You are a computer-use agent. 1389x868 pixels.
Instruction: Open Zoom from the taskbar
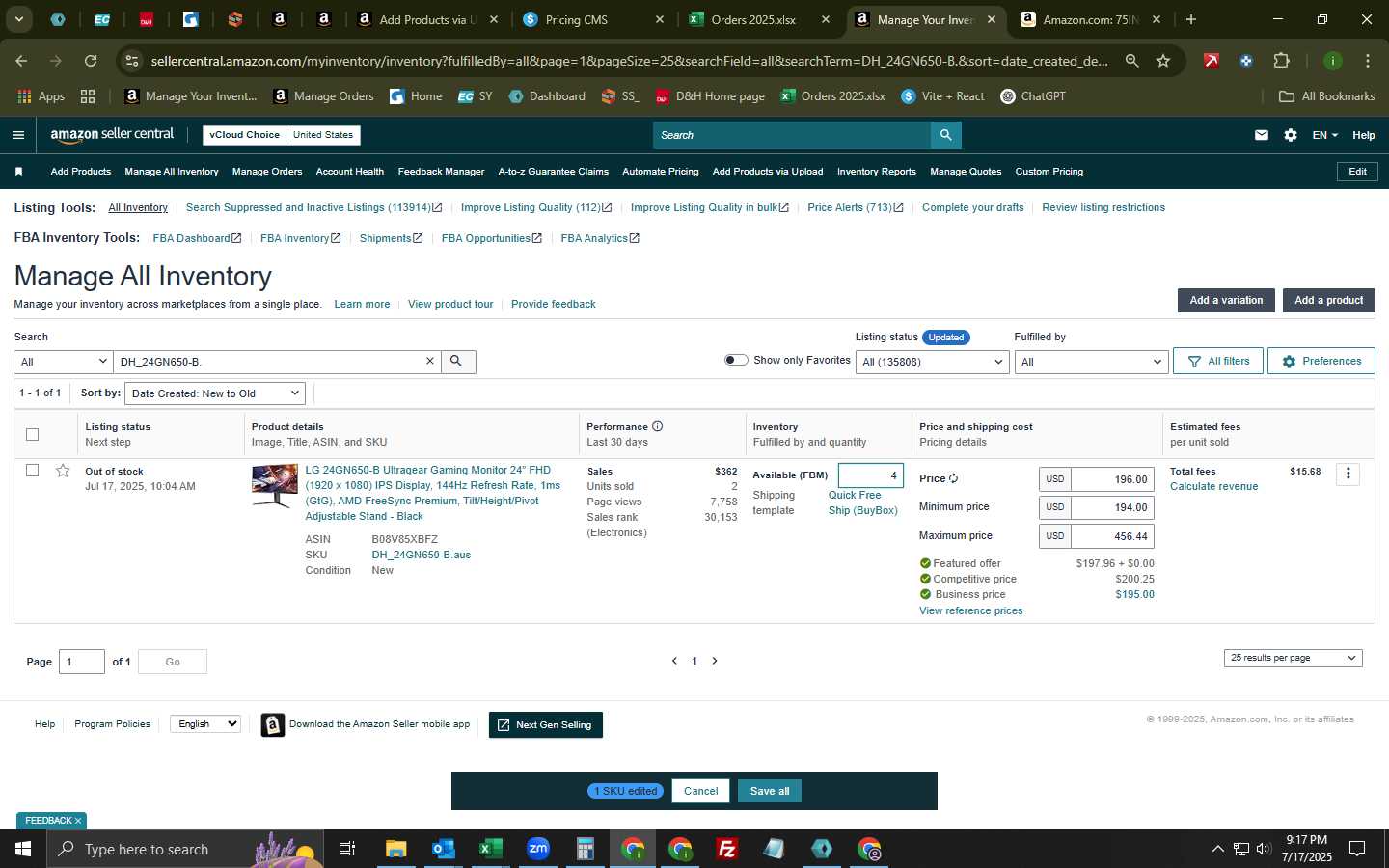(537, 849)
